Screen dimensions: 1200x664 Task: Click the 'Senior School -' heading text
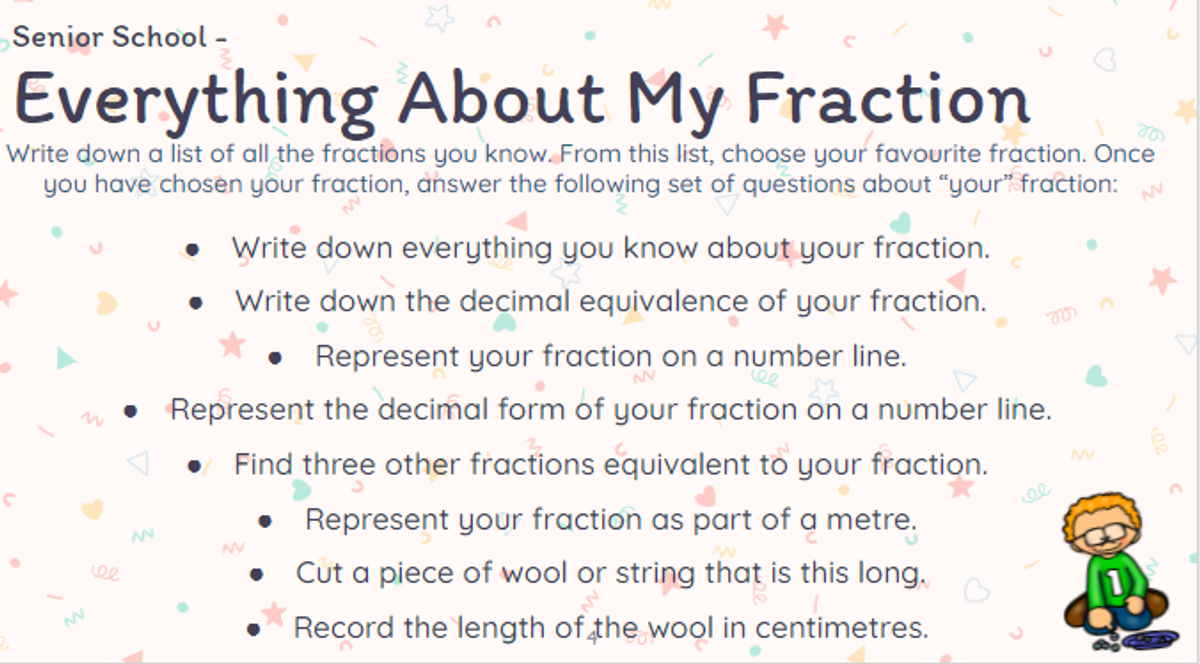(x=120, y=38)
